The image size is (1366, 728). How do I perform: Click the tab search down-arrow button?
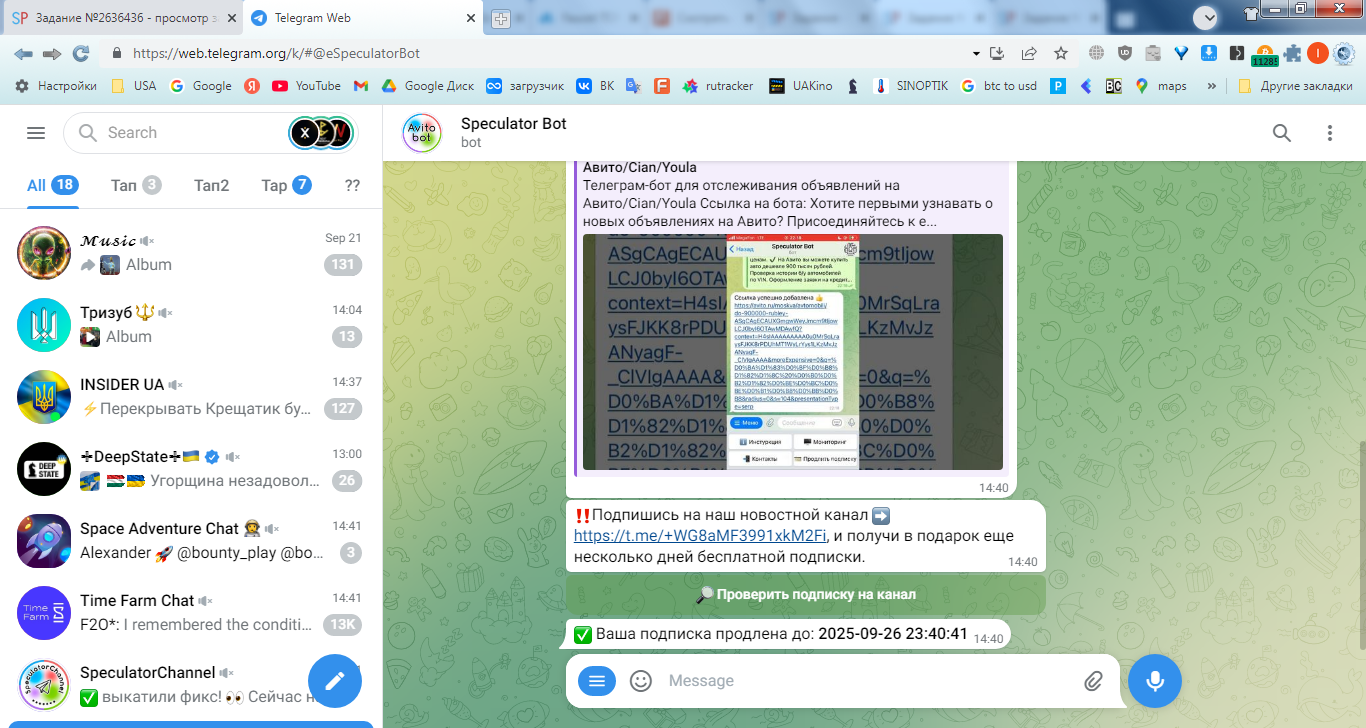(1206, 17)
